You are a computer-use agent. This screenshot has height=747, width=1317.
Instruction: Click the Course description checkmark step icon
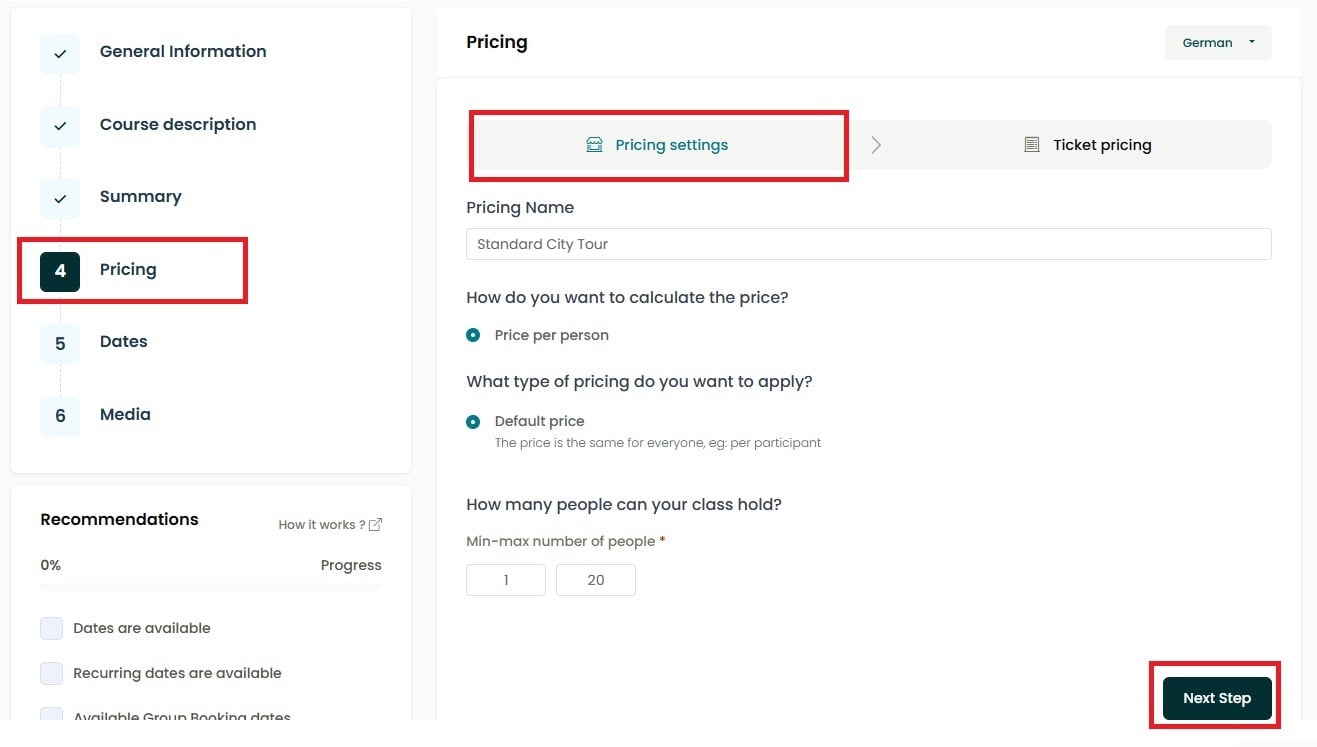coord(60,126)
